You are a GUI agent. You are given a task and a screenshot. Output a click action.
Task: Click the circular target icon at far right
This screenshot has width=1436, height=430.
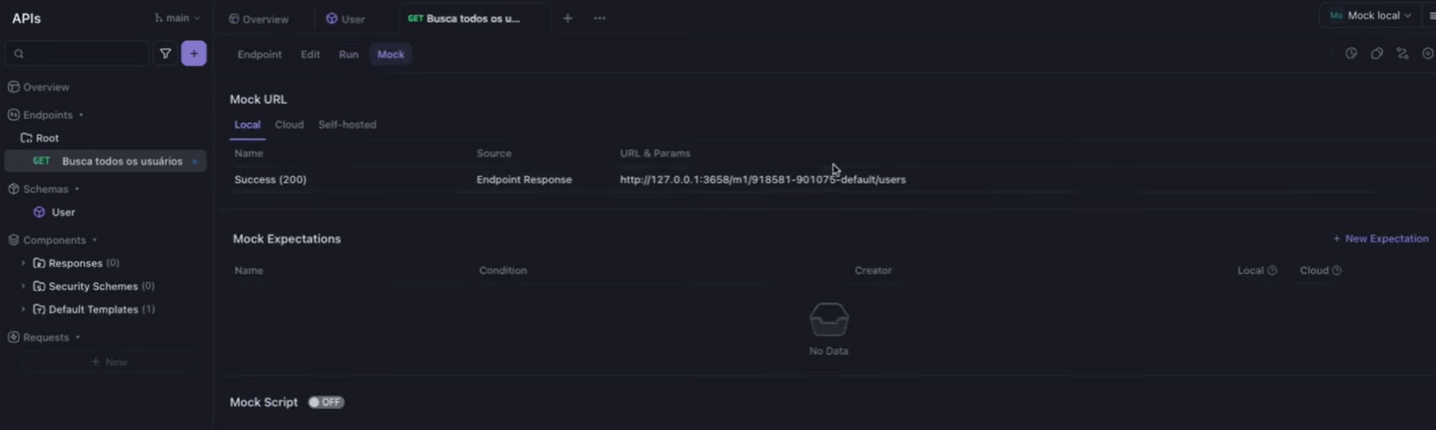pos(1427,54)
